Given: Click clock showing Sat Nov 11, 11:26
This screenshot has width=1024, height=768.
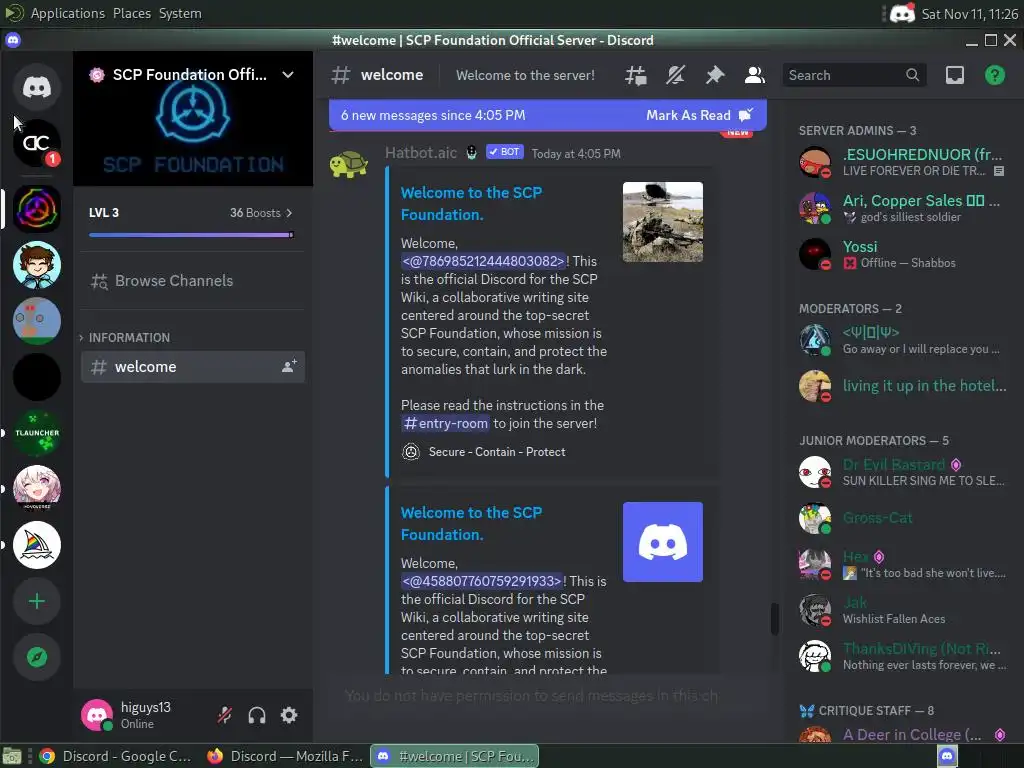Looking at the screenshot, I should click(969, 14).
